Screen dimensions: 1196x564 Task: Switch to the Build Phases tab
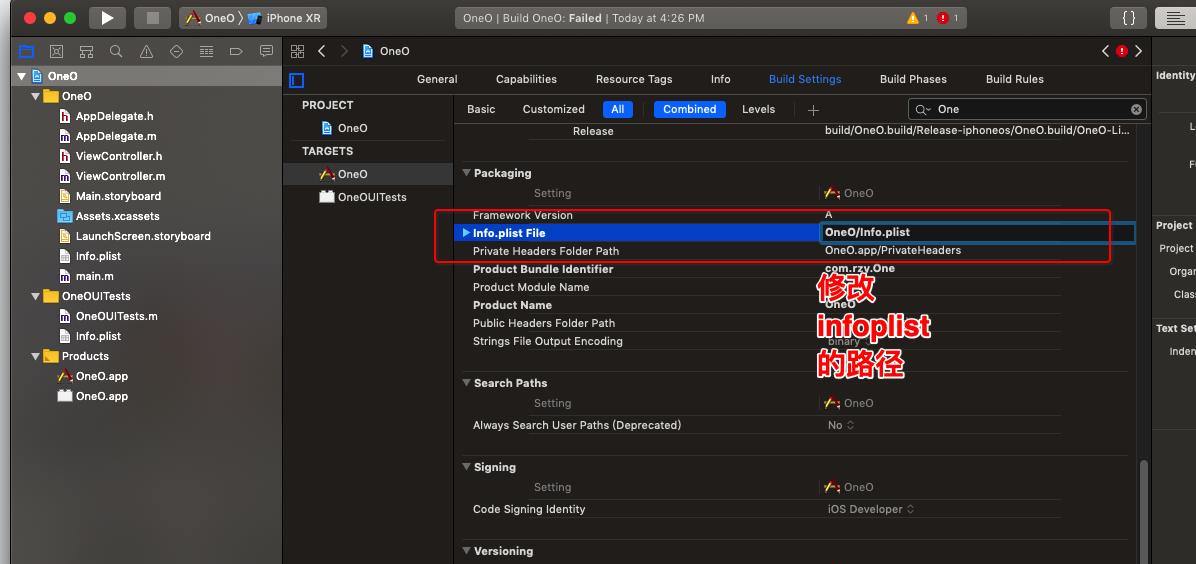913,79
